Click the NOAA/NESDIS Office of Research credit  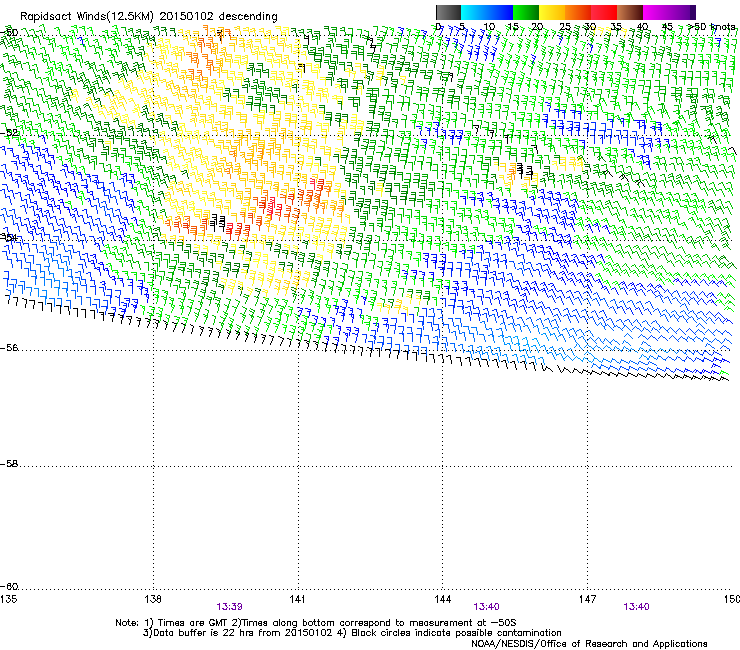coord(589,644)
